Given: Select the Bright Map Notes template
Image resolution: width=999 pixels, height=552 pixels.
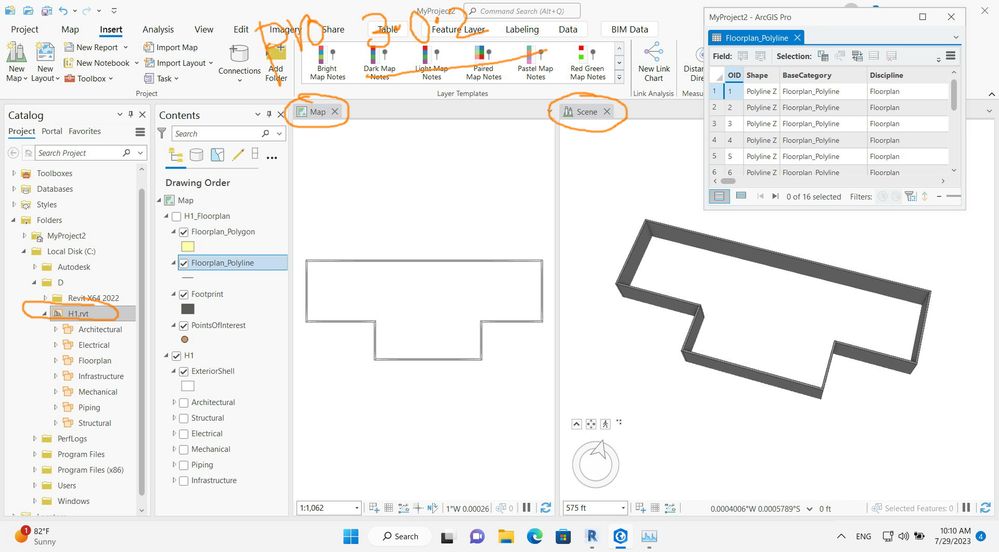Looking at the screenshot, I should tap(327, 62).
